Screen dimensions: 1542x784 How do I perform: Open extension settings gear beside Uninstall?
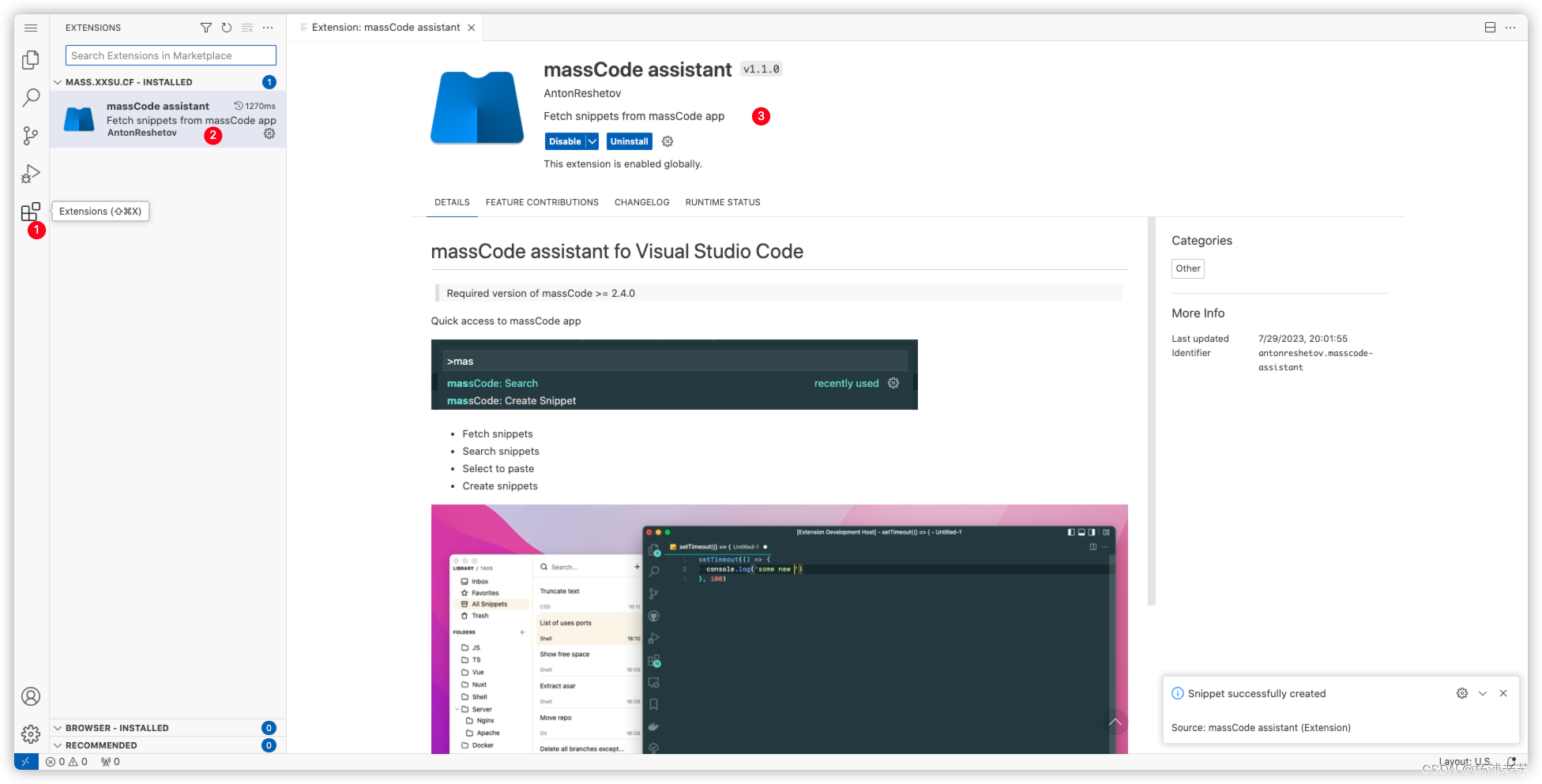tap(668, 141)
